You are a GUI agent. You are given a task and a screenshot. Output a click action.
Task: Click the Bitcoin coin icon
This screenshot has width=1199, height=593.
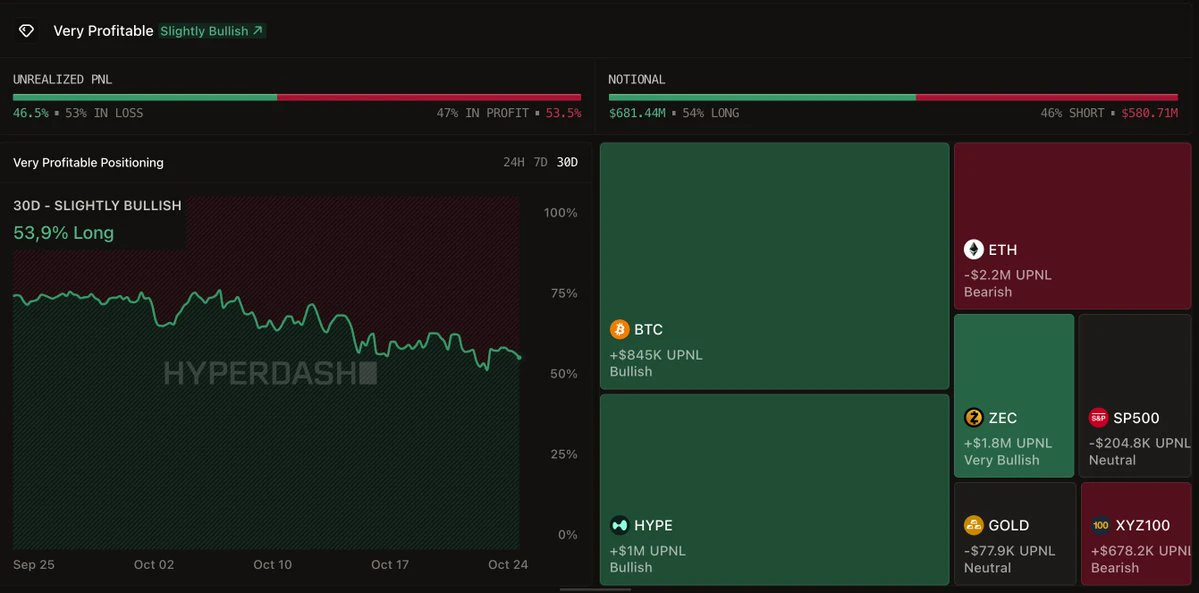pyautogui.click(x=619, y=330)
